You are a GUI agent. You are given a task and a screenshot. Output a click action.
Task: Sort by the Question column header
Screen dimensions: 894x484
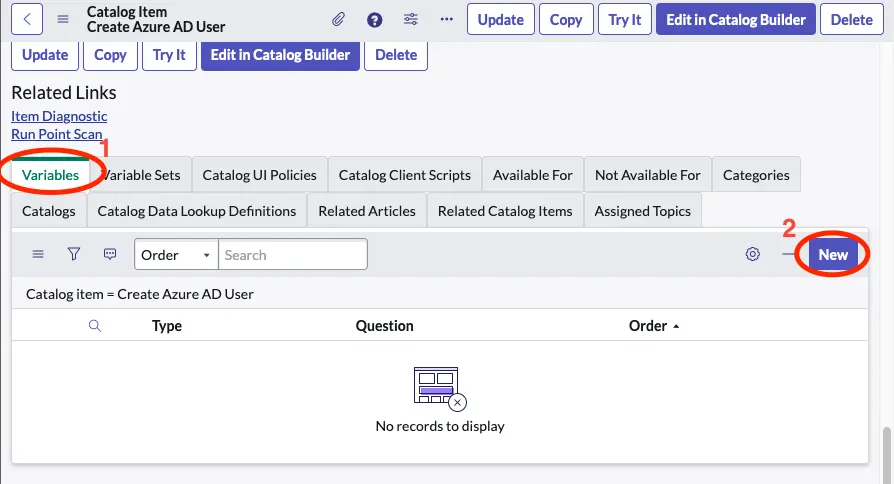[384, 326]
